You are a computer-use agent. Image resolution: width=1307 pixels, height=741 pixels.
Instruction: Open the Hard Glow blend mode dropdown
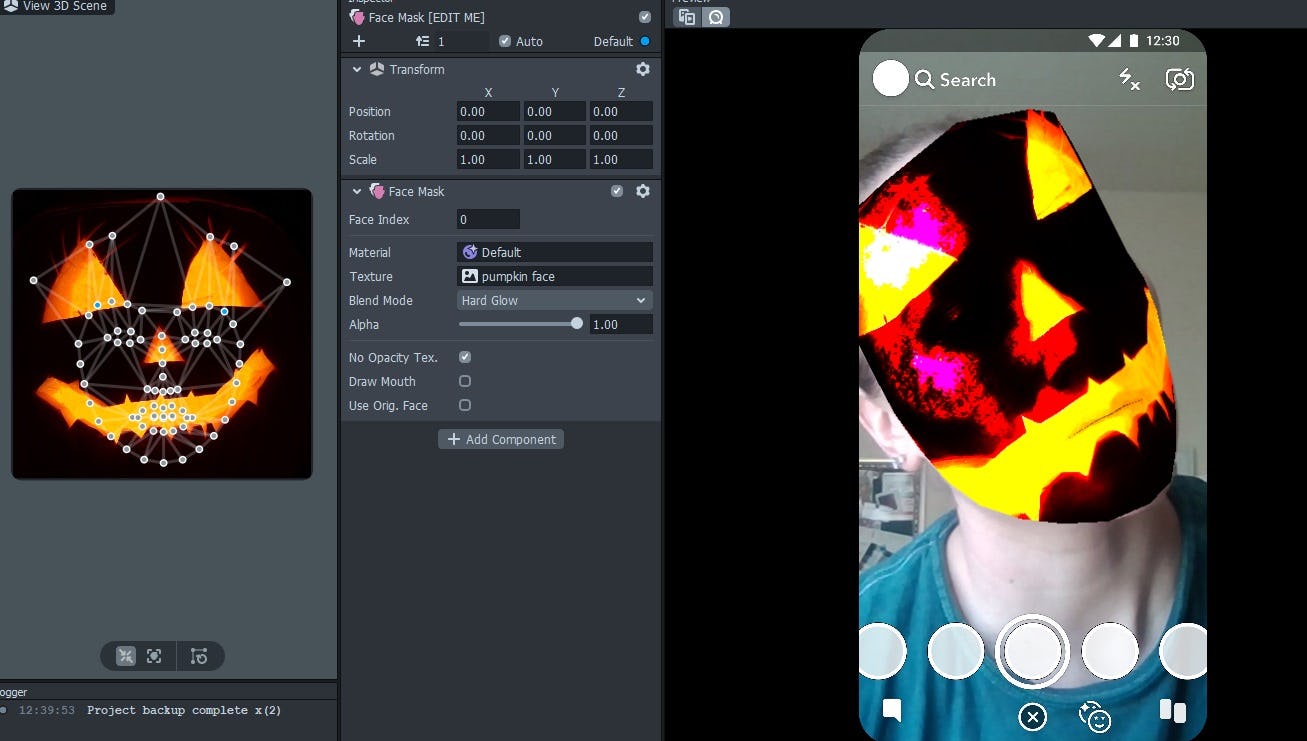[554, 300]
